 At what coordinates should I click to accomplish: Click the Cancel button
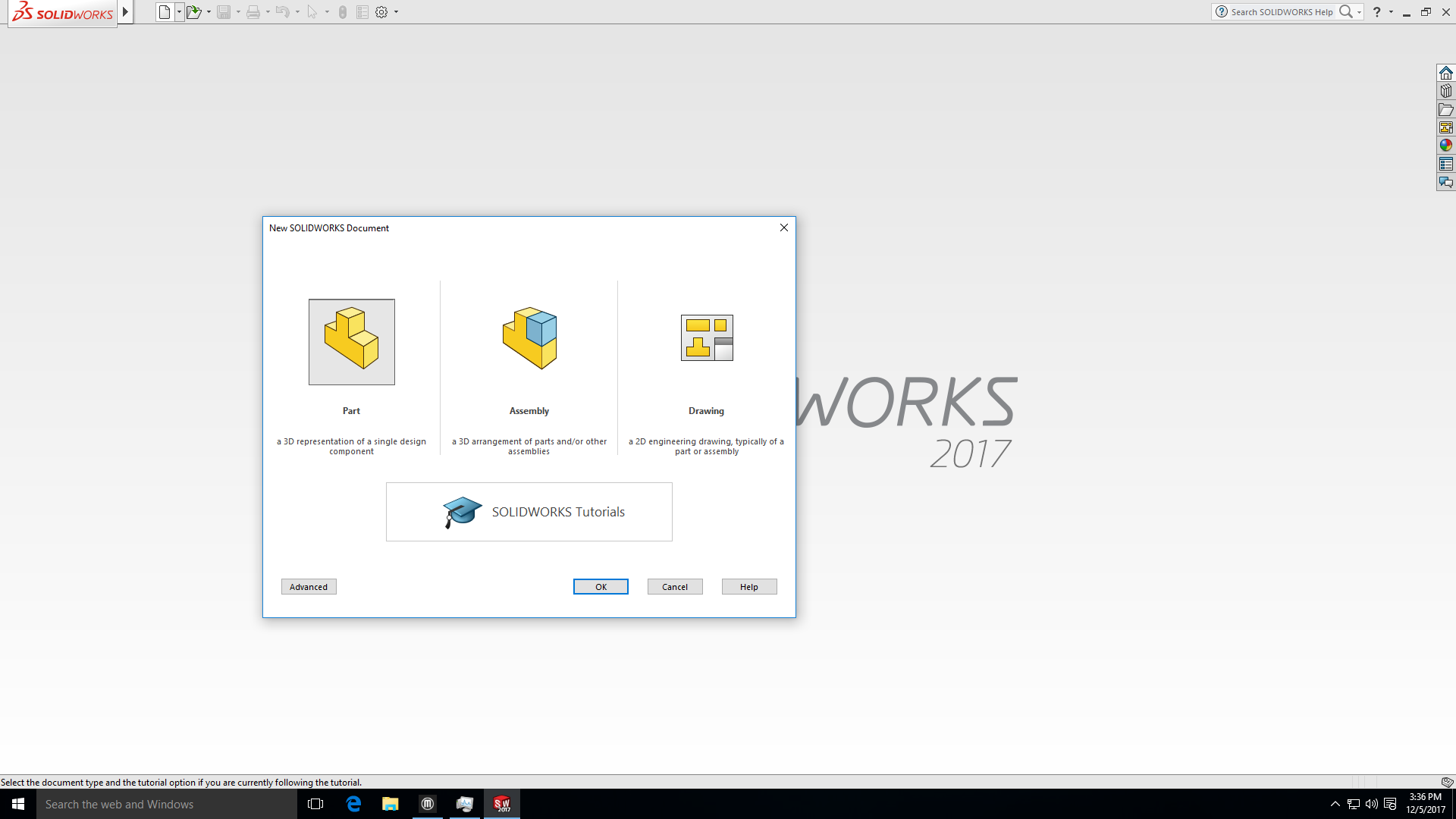(x=674, y=586)
